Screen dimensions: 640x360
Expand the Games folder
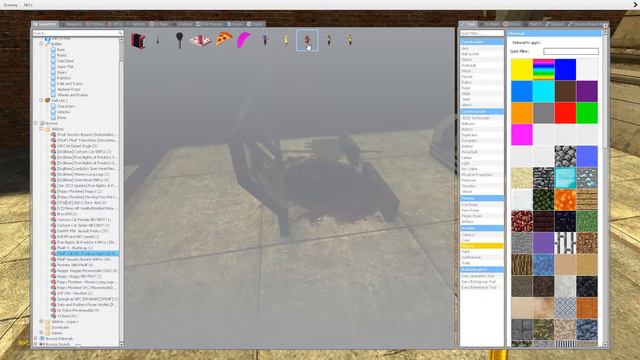coord(41,333)
